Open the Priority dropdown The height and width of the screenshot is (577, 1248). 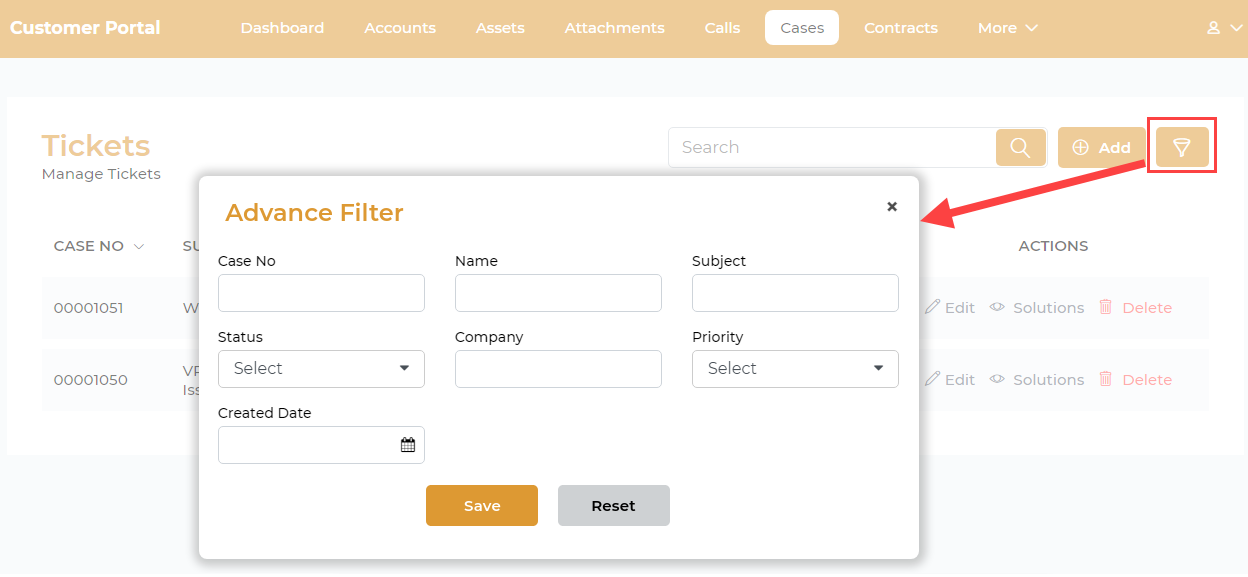coord(795,369)
